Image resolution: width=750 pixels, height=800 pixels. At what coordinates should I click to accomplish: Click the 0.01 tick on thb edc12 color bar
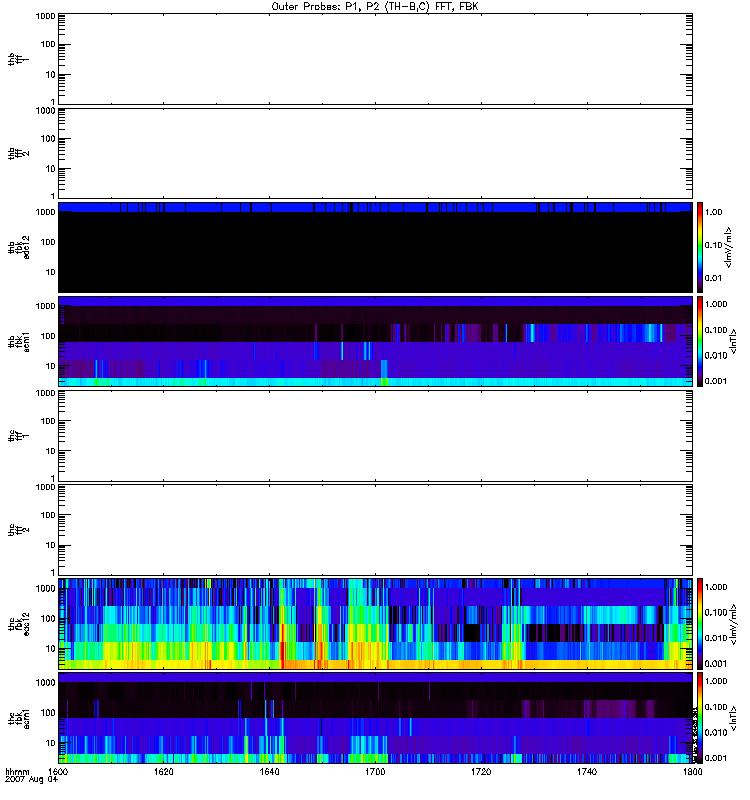pos(713,278)
